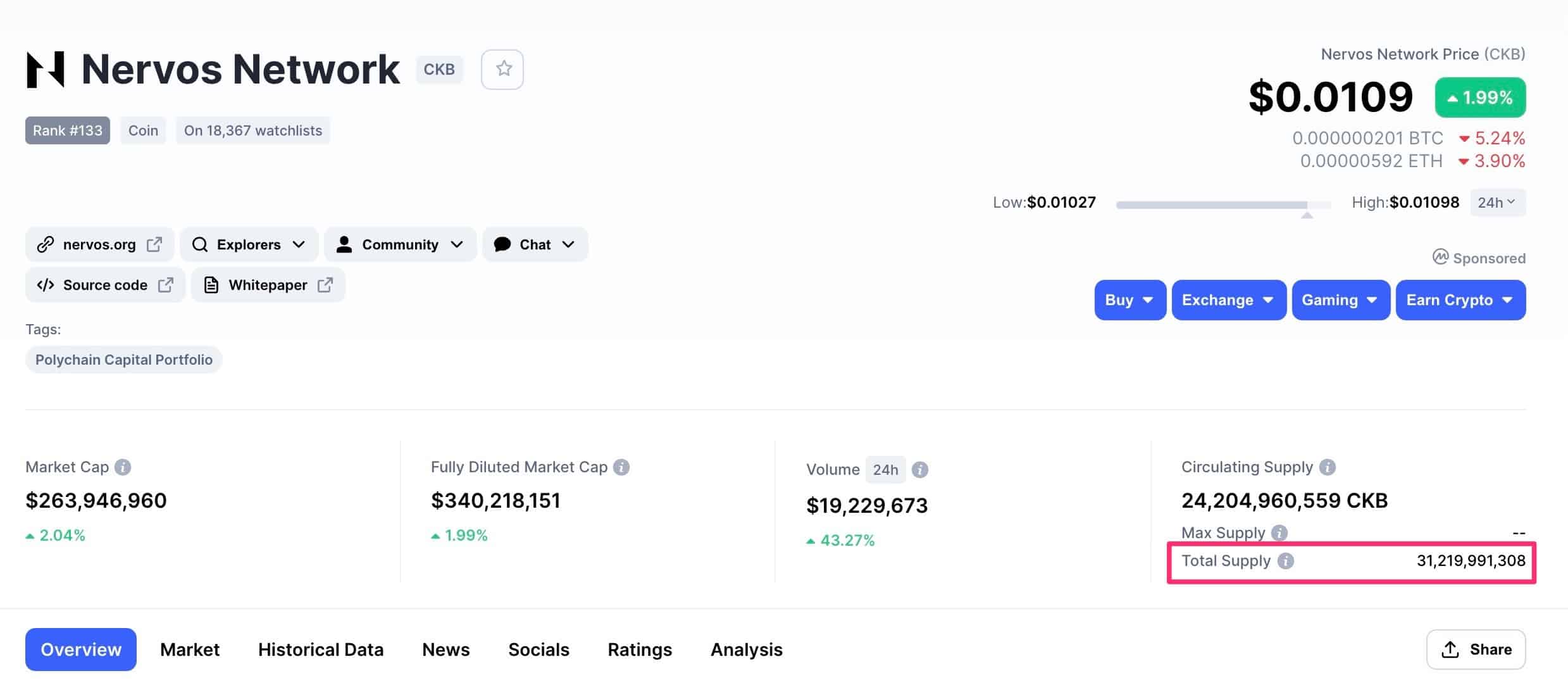Click the 24,204,960,559 CKB circulating supply
This screenshot has width=1568, height=685.
1285,501
